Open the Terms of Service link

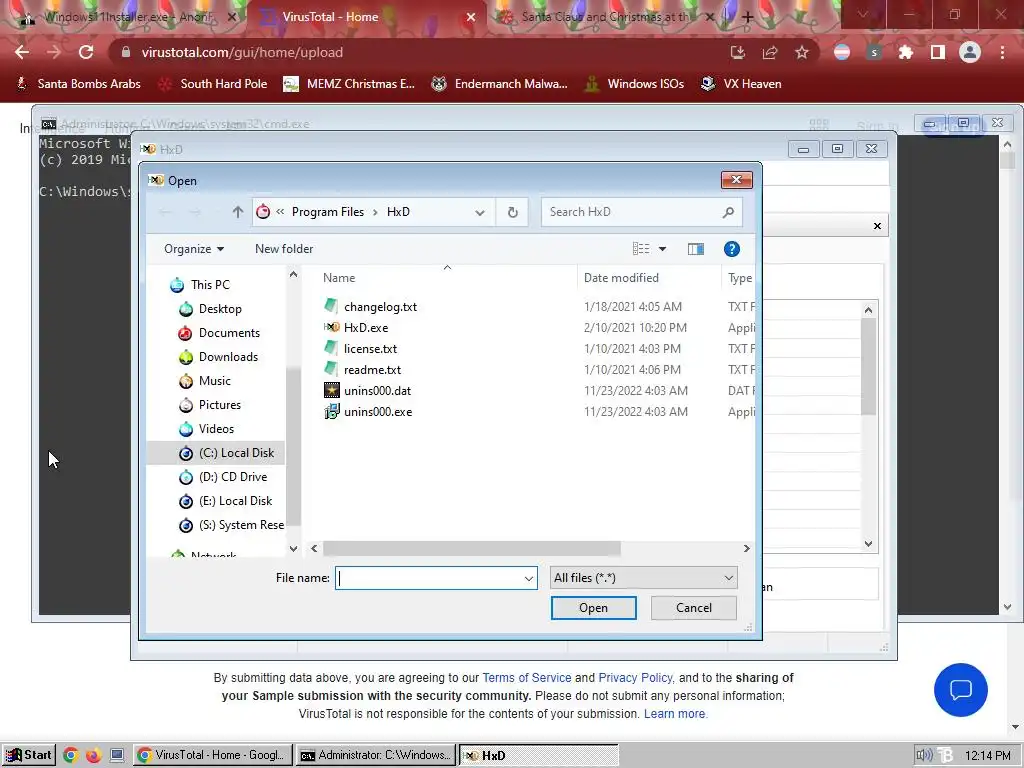pyautogui.click(x=526, y=678)
